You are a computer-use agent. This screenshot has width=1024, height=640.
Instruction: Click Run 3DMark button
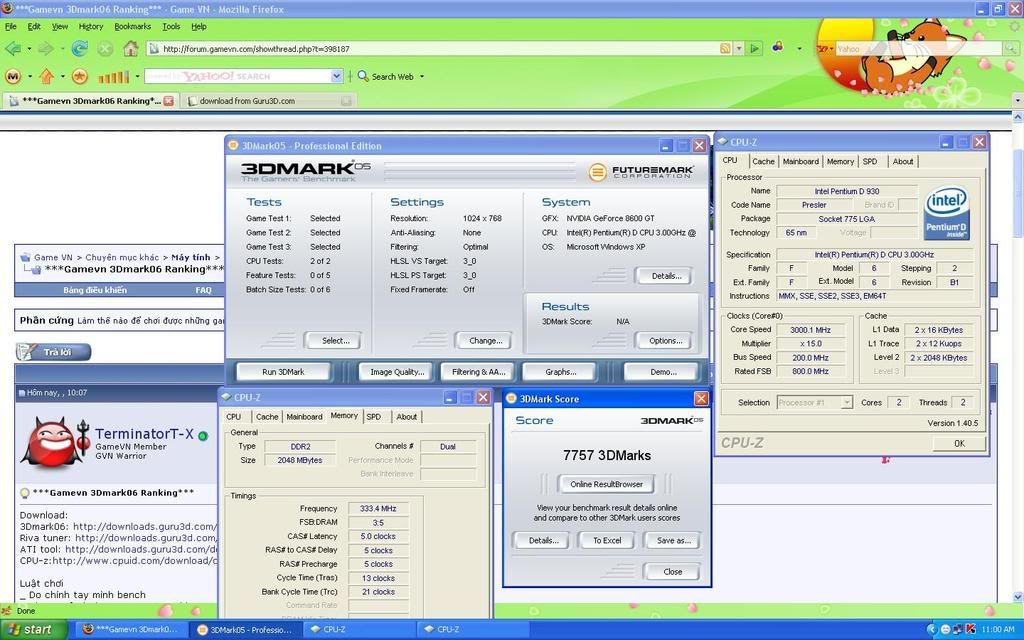pos(283,372)
